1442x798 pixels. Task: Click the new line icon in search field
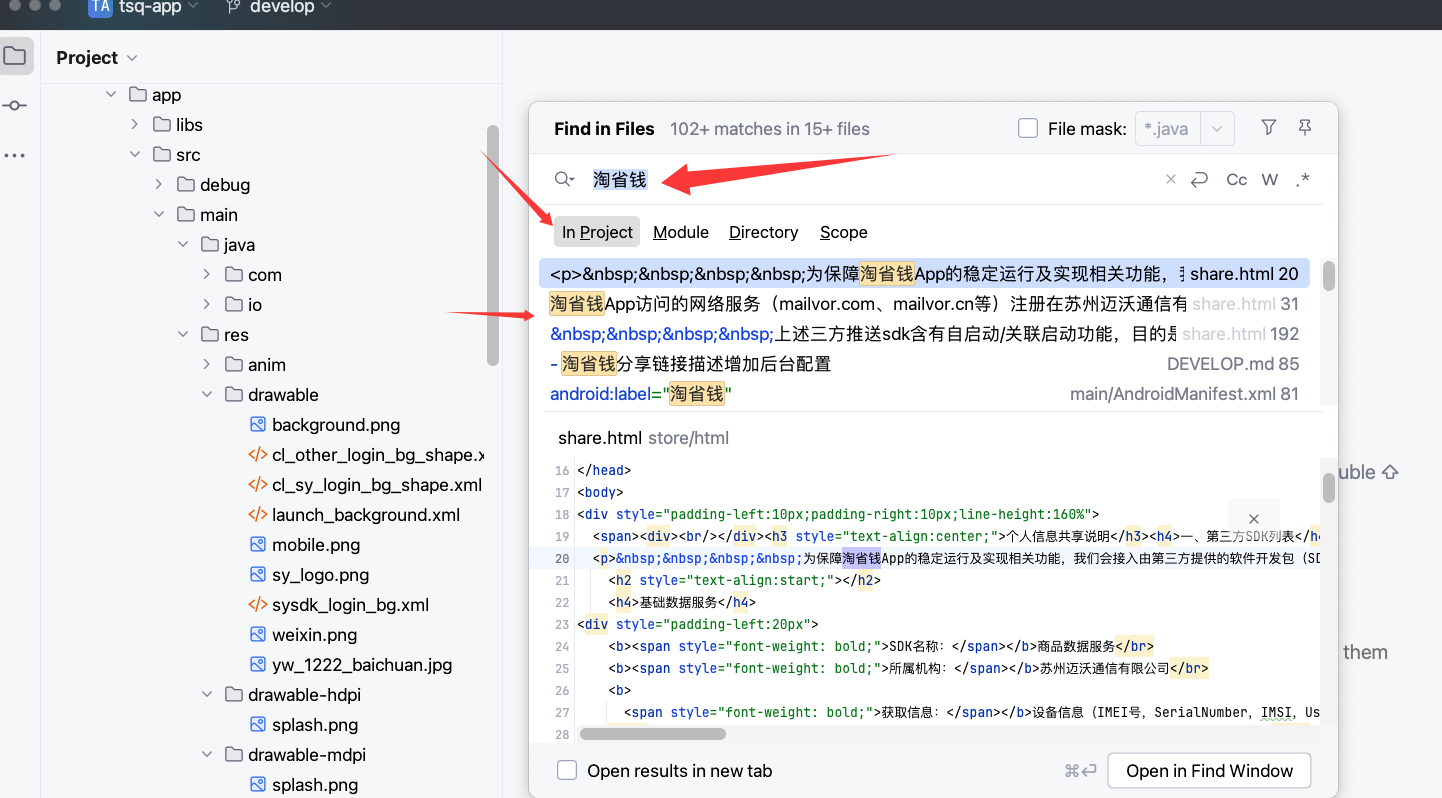pos(1199,180)
